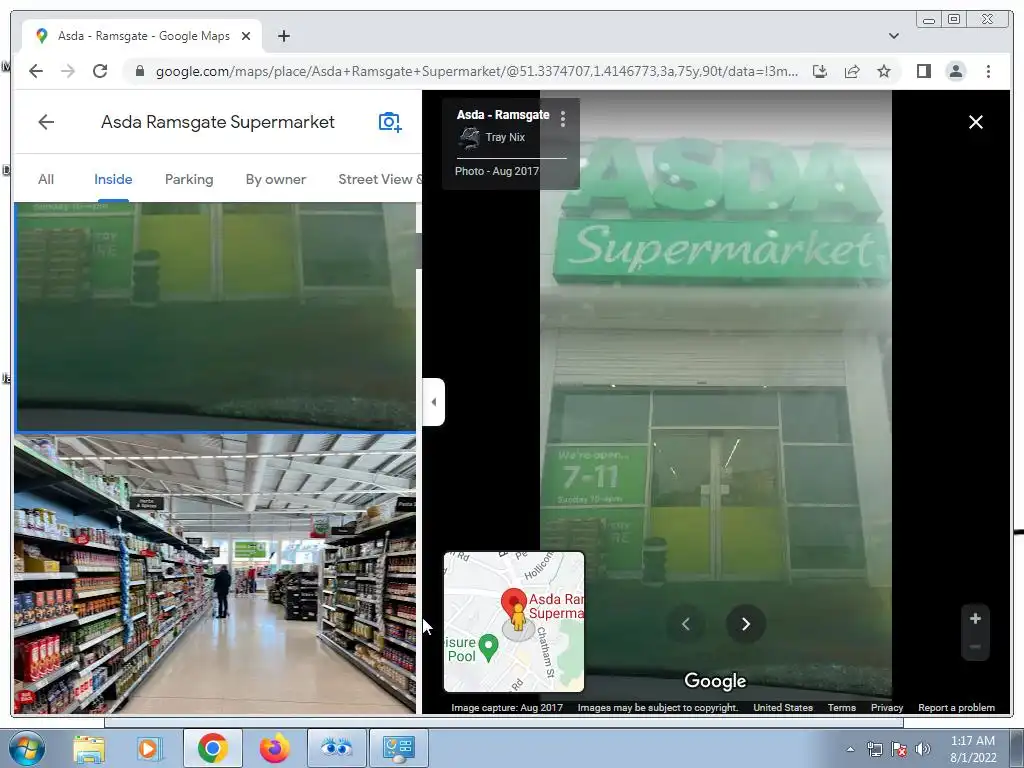Open the Terms link
This screenshot has height=768, width=1024.
(x=842, y=707)
